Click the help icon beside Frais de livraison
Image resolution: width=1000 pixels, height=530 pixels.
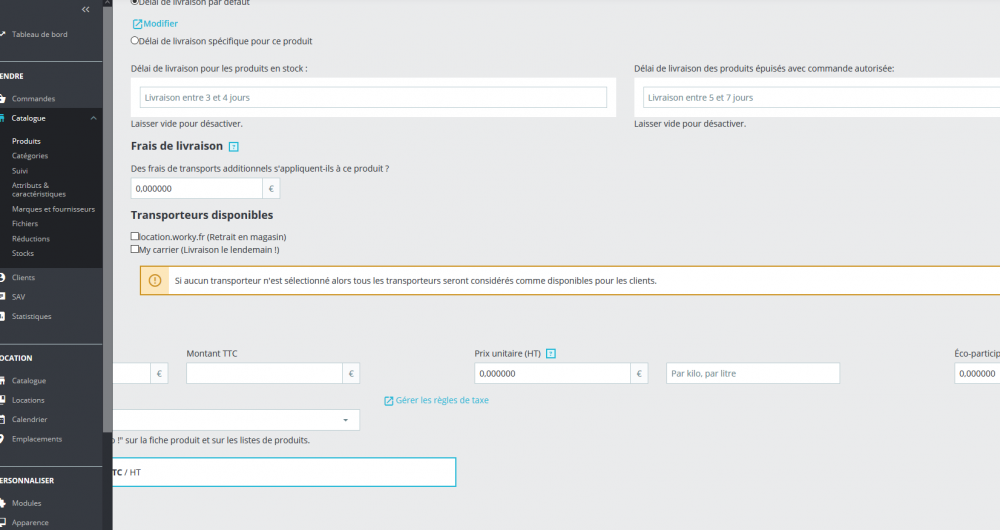tap(233, 147)
